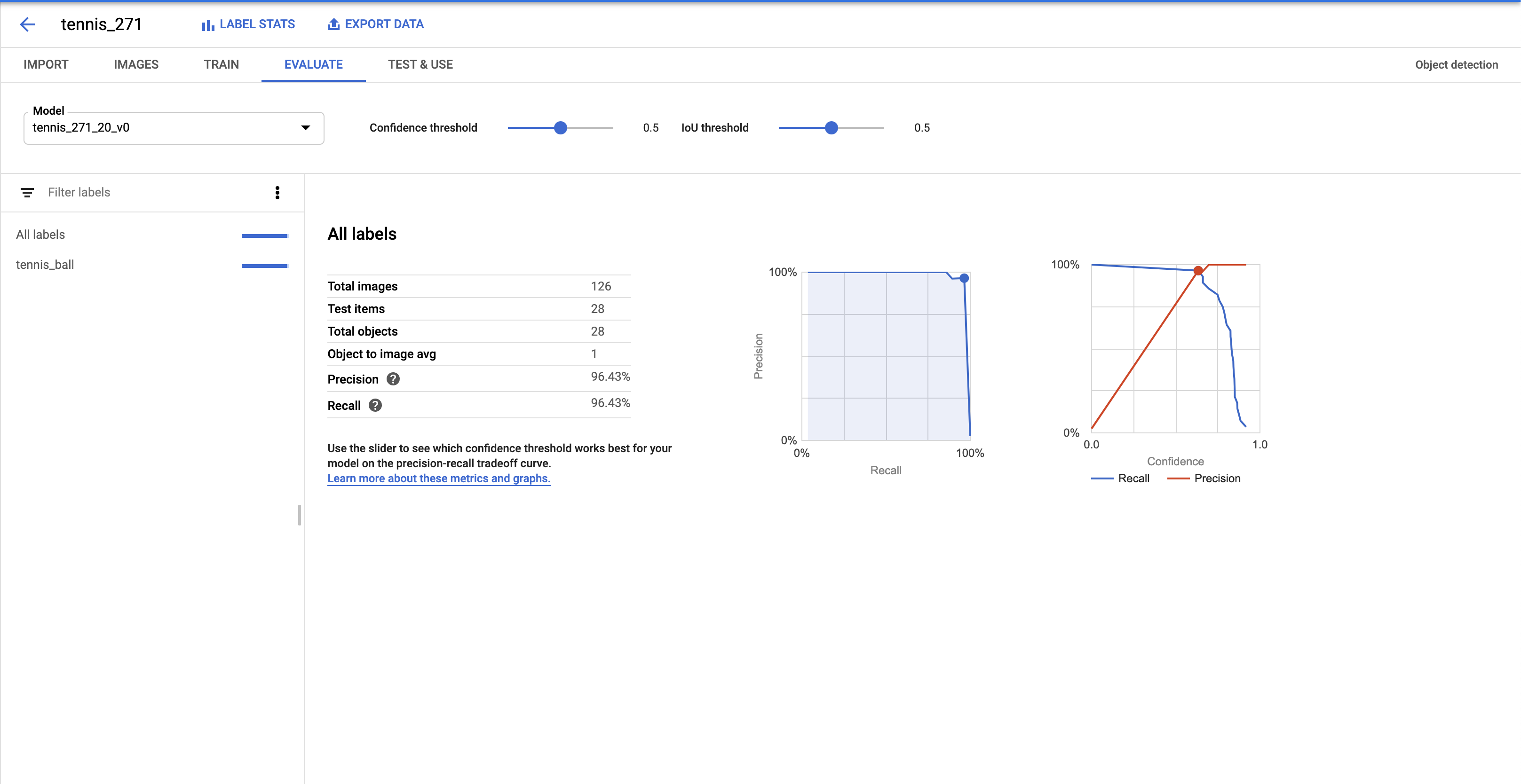Go to the TEST & USE tab
Image resolution: width=1521 pixels, height=784 pixels.
(x=420, y=64)
